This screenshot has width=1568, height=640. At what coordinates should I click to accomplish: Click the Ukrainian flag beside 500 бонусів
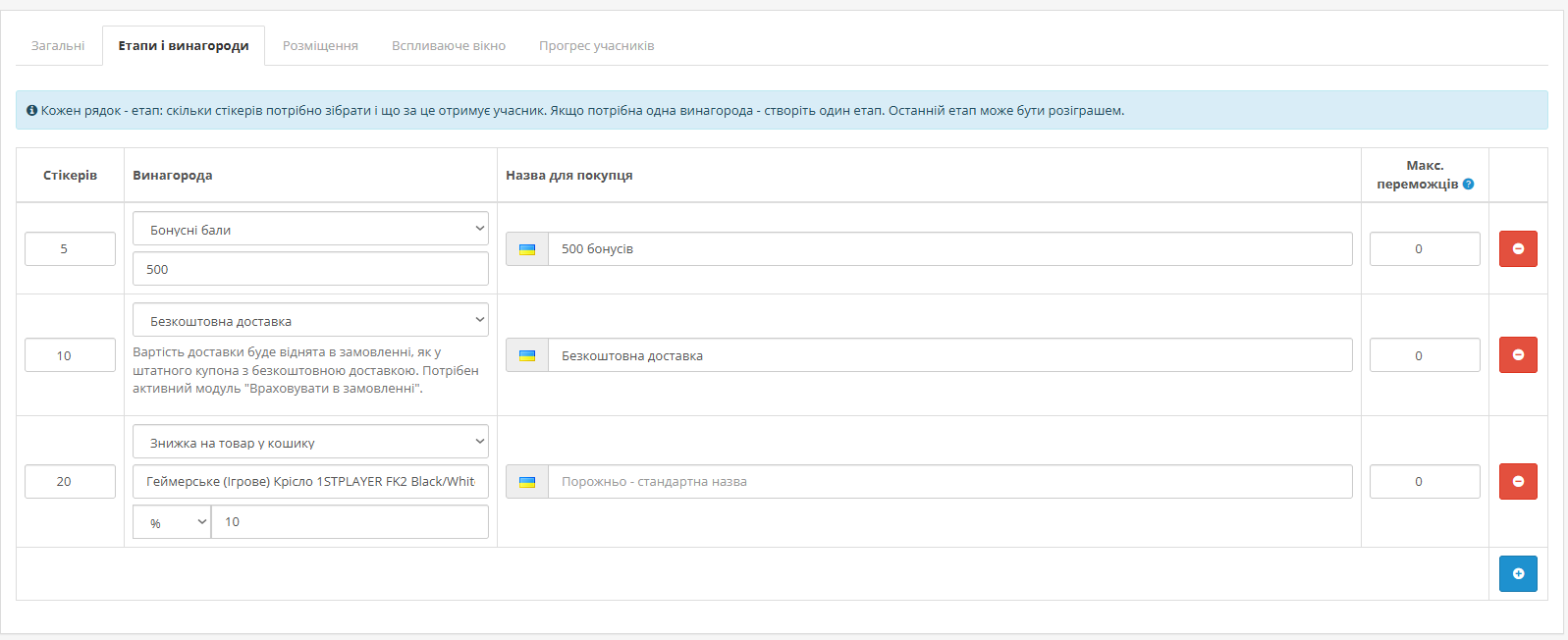tap(527, 249)
